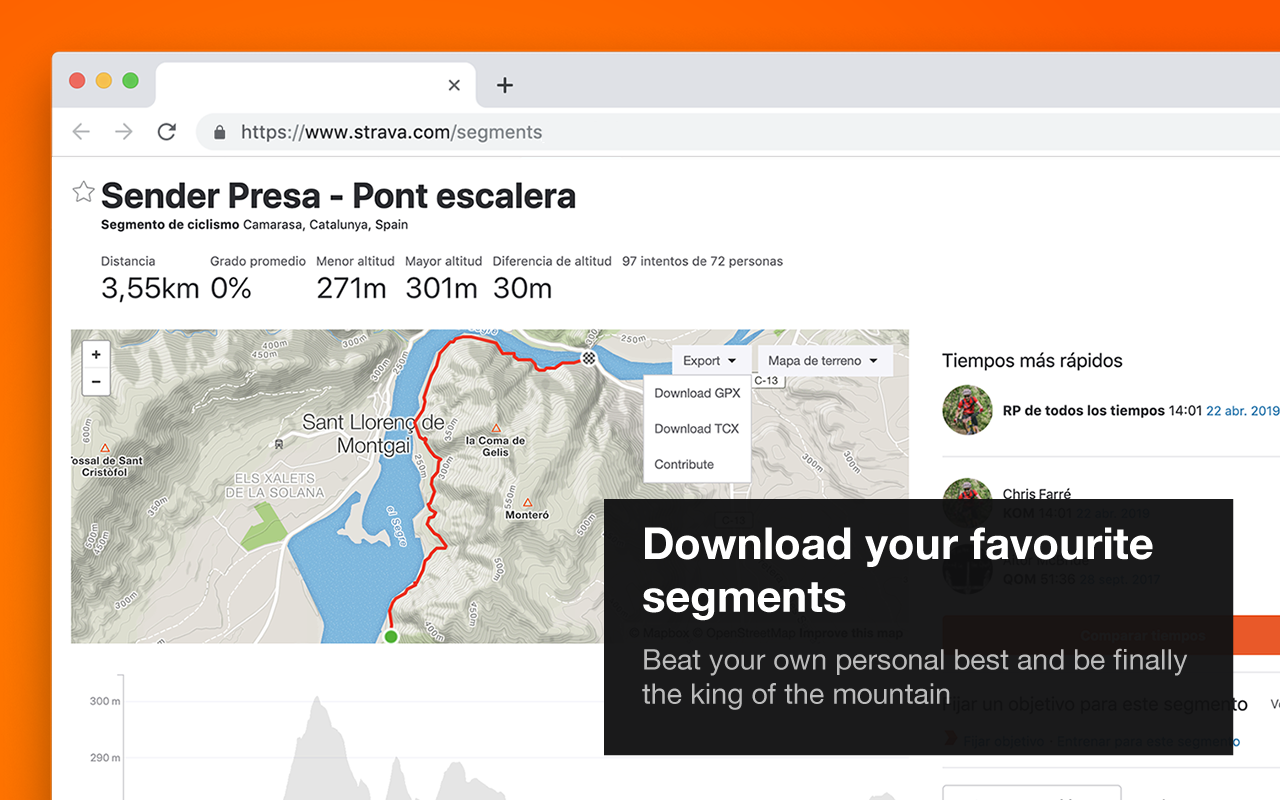Click the Tossal de Sant Cristòfol peak marker

(104, 449)
